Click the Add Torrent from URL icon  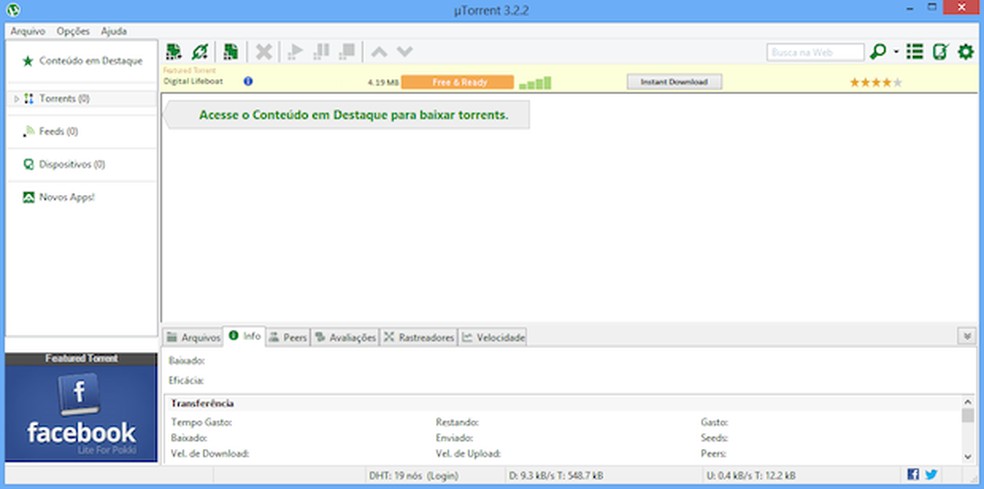[200, 51]
